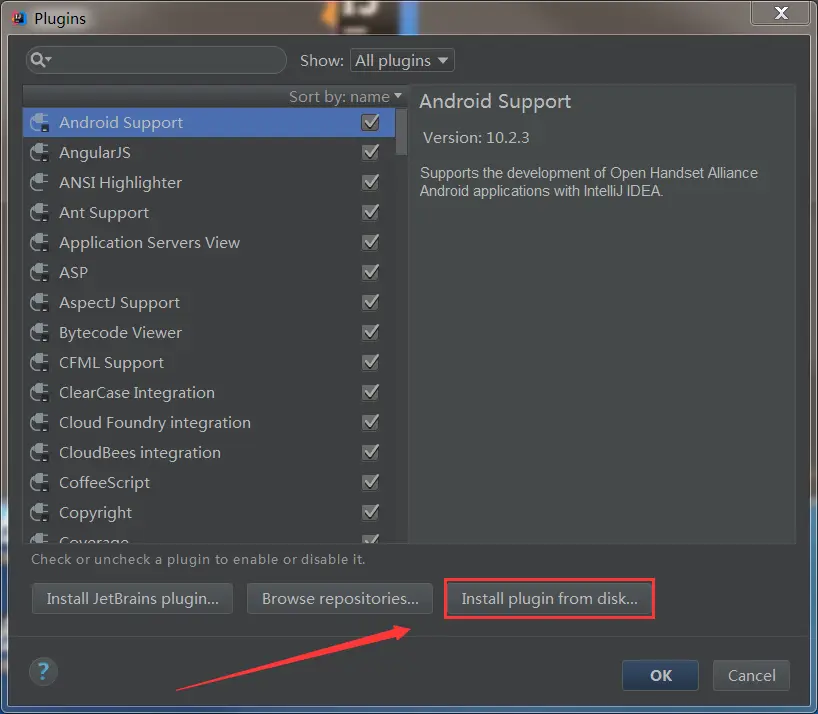Screen dimensions: 818x714
Task: Click the CloudBees integration plugin icon
Action: tap(40, 452)
